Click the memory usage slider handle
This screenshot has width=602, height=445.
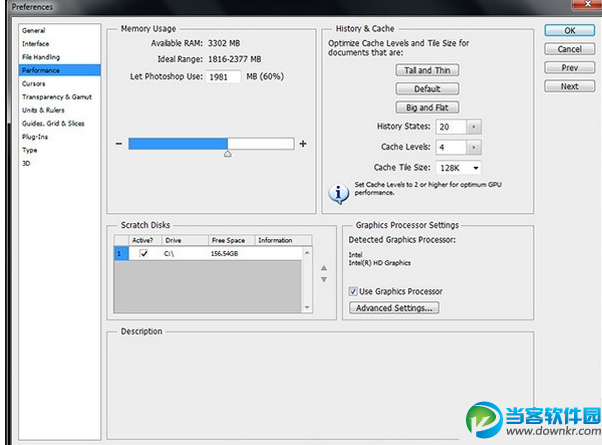[x=228, y=154]
